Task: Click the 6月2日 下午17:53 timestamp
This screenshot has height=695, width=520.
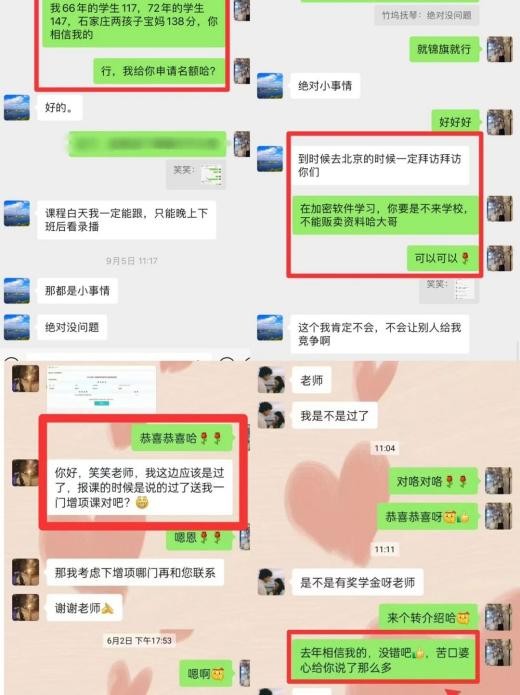Action: [x=139, y=640]
